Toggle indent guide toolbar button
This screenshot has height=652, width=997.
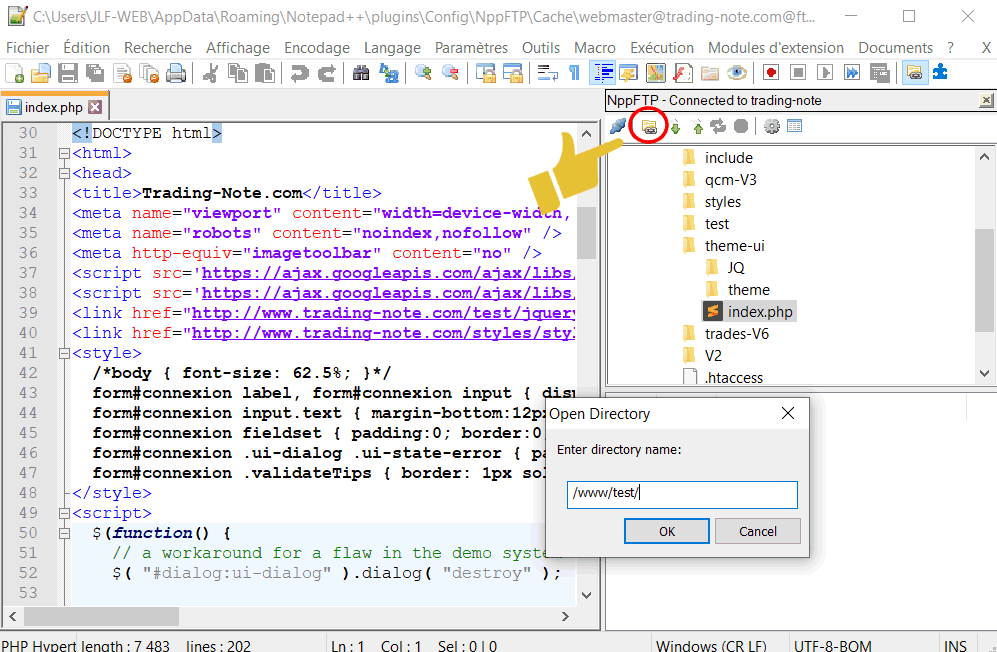602,73
